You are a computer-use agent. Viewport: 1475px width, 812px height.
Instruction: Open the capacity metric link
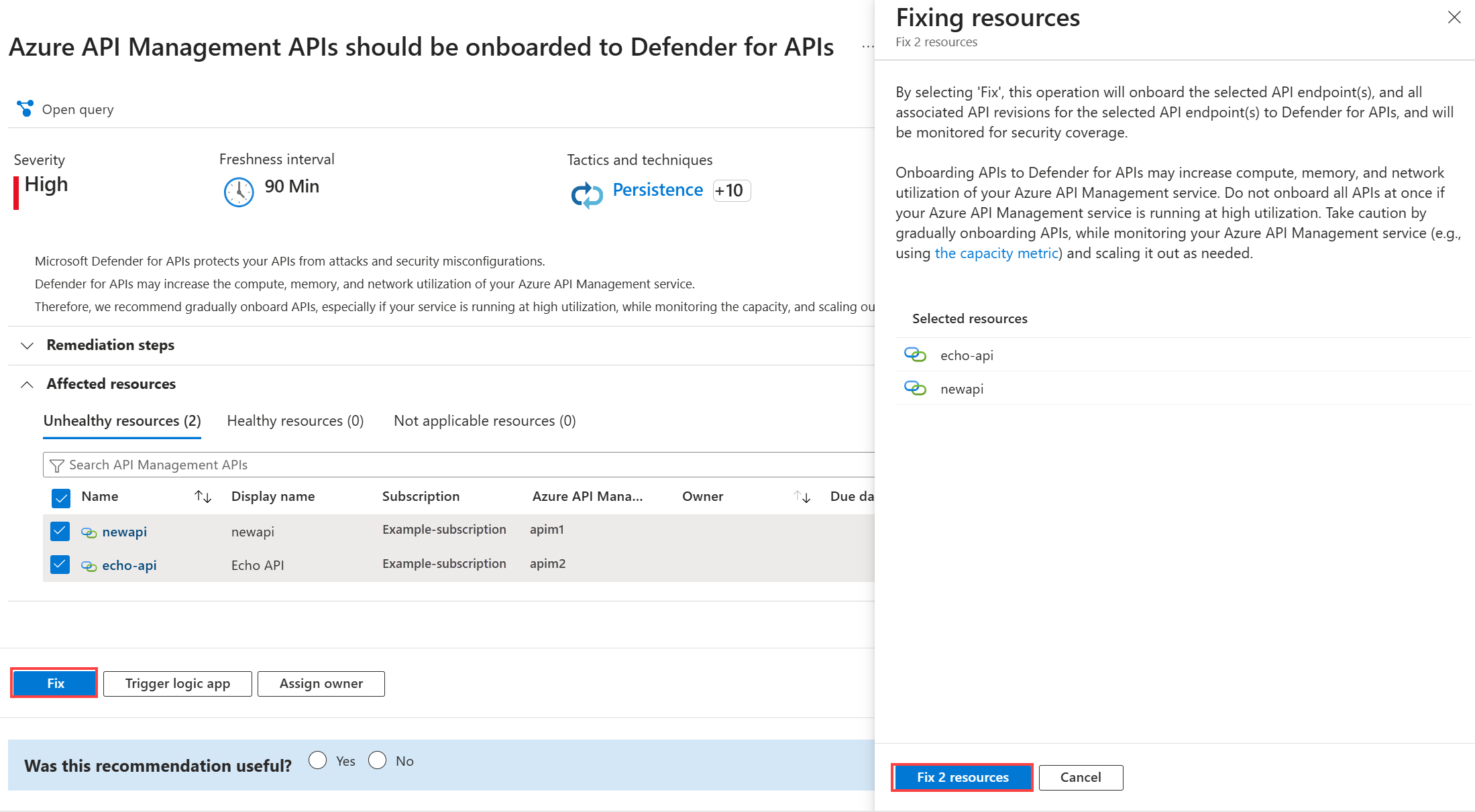[x=995, y=253]
